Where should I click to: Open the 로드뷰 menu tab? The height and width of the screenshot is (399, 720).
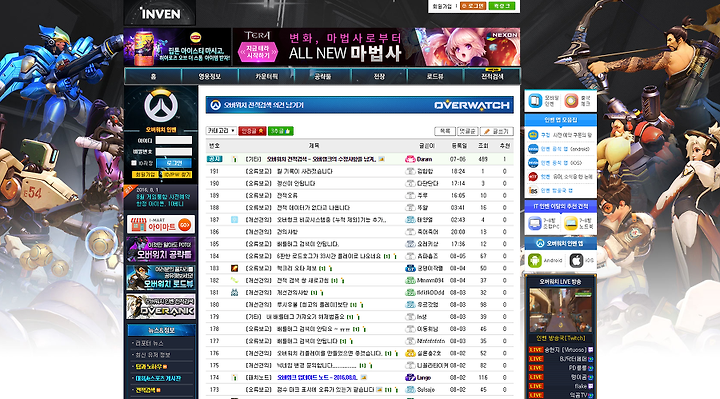point(435,76)
